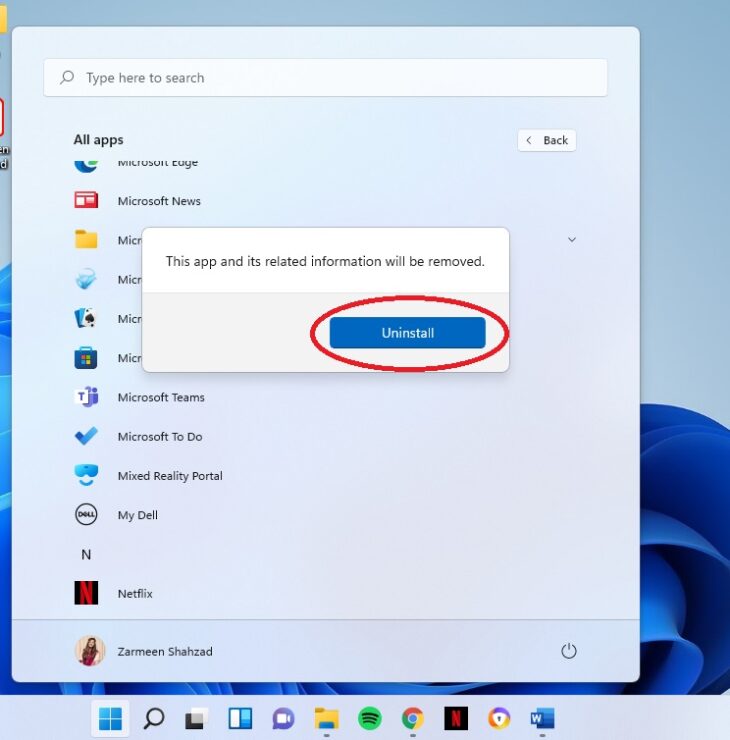This screenshot has height=740, width=730.
Task: Open the Microsoft To Do checkmark icon
Action: pyautogui.click(x=86, y=436)
